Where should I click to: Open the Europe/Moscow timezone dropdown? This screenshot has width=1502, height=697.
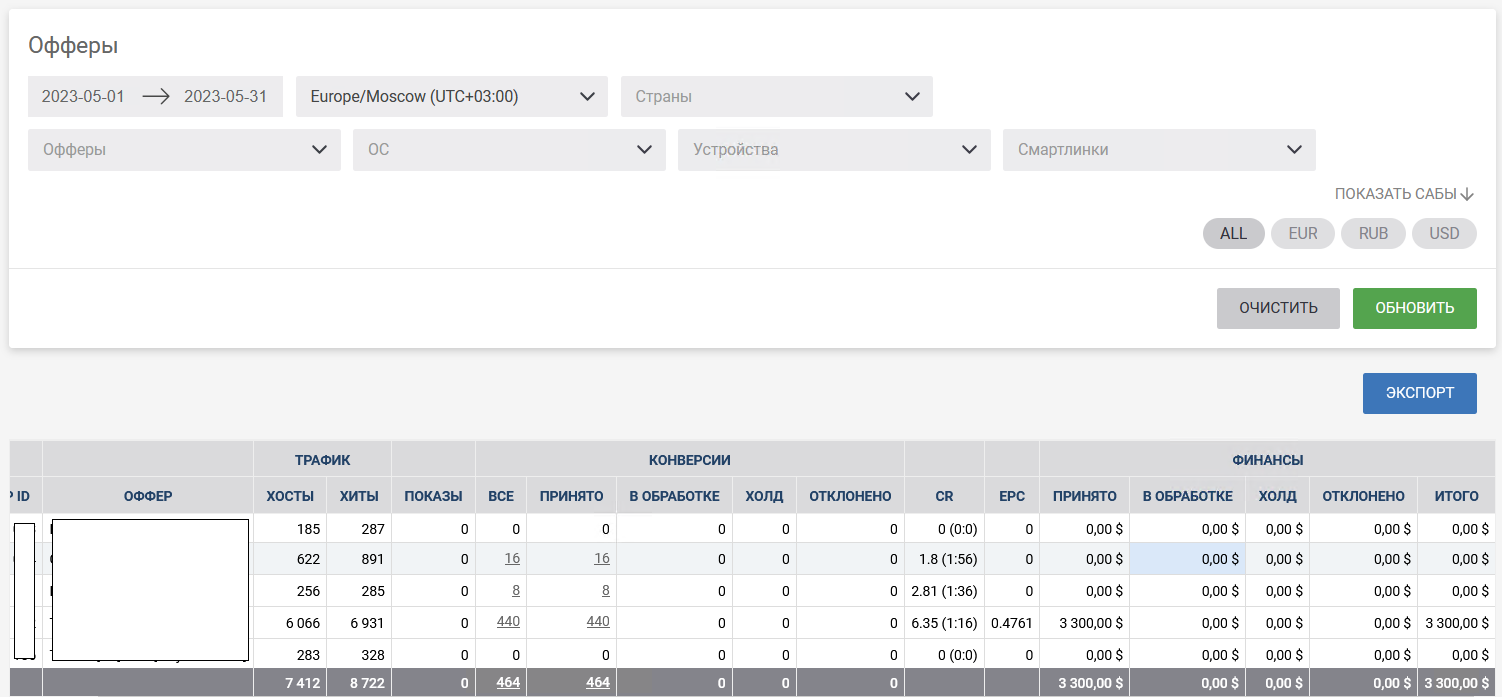pyautogui.click(x=451, y=97)
